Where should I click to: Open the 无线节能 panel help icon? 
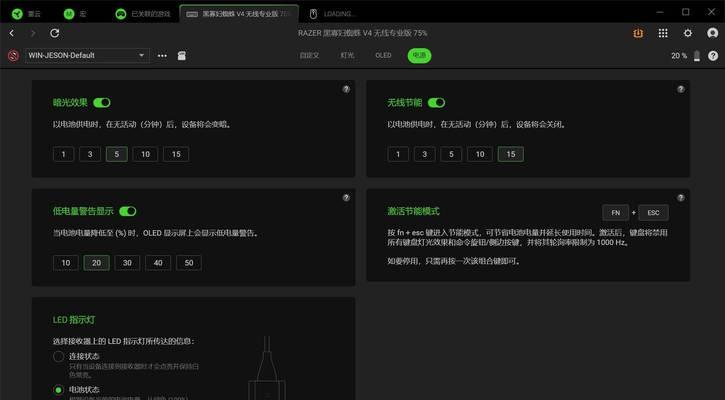click(x=681, y=89)
